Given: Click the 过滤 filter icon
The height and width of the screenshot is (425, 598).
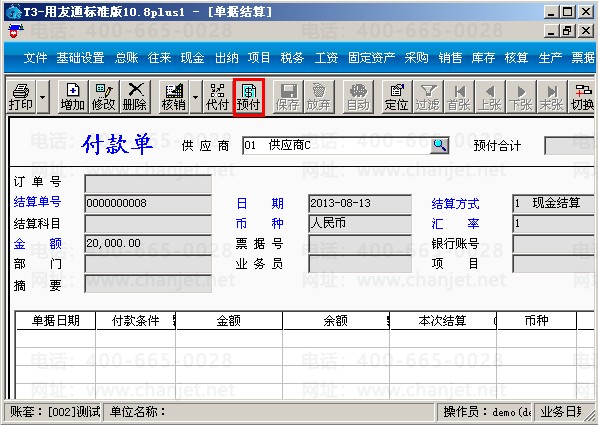Looking at the screenshot, I should coord(428,97).
